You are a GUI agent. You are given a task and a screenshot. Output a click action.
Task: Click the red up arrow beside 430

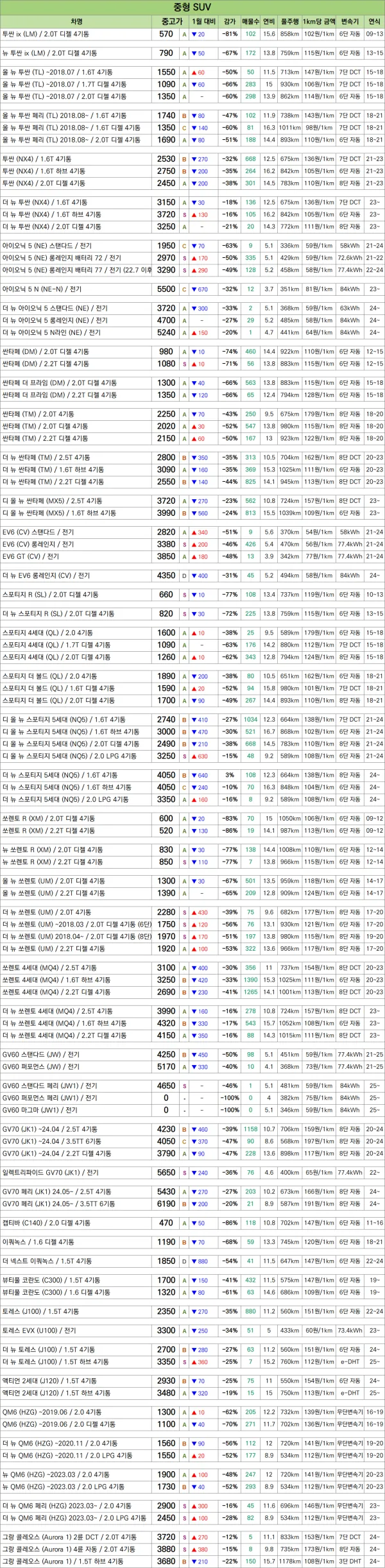194,912
